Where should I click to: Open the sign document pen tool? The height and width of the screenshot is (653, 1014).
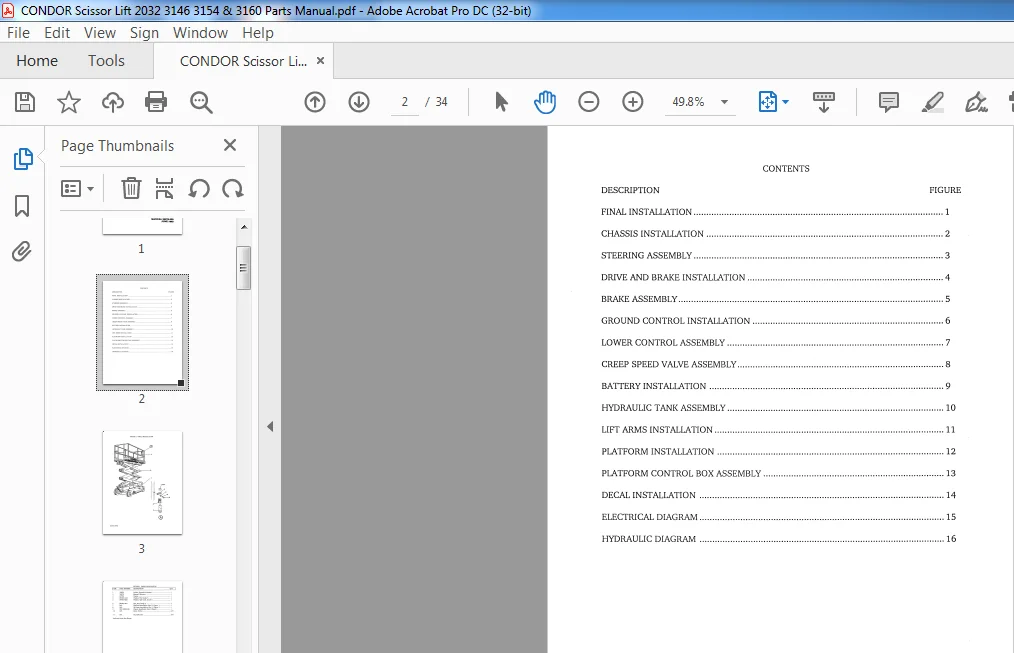pyautogui.click(x=976, y=102)
